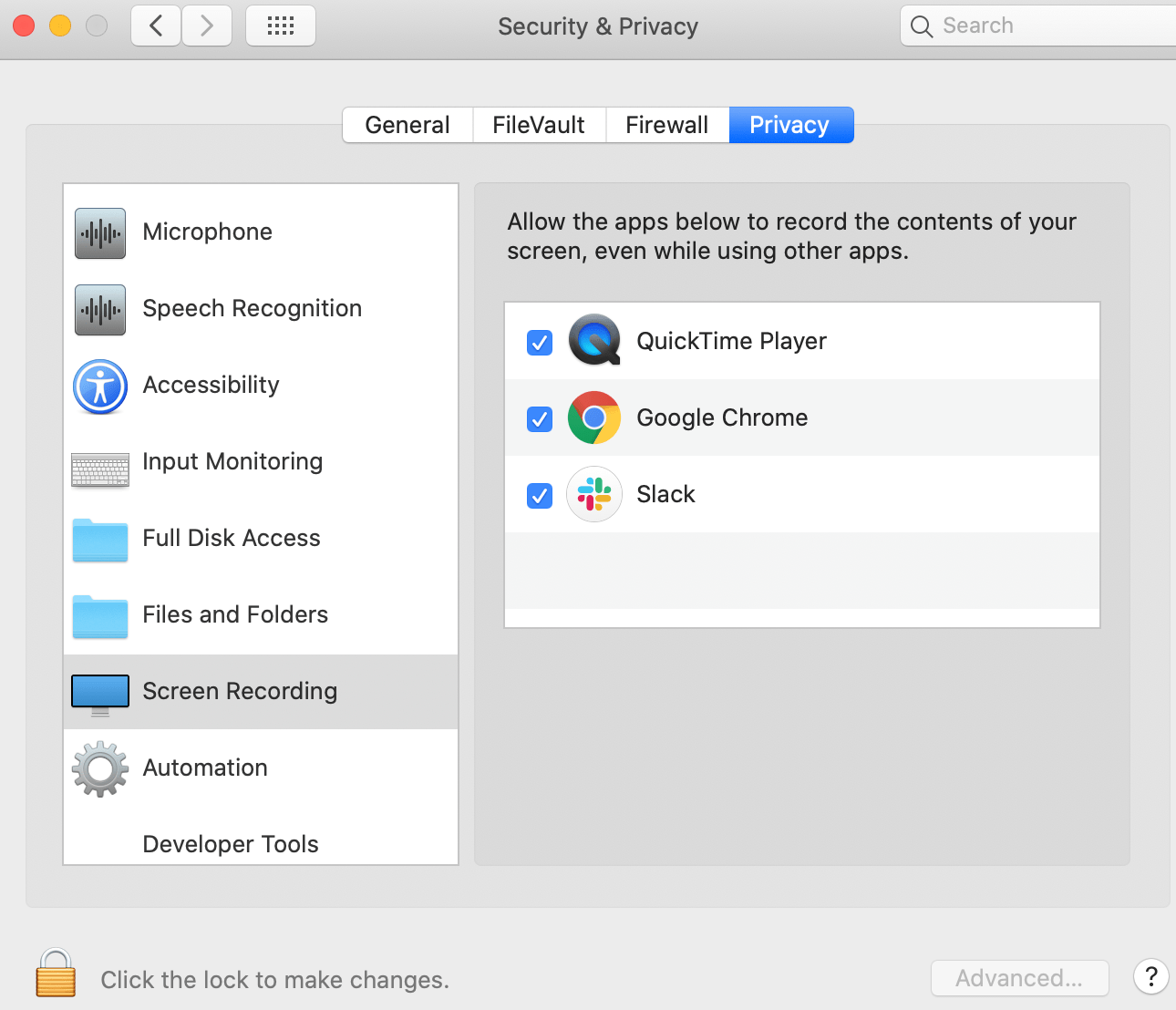Screen dimensions: 1176x1010
Task: Click the 'Click the lock to make changes' text
Action: [274, 980]
